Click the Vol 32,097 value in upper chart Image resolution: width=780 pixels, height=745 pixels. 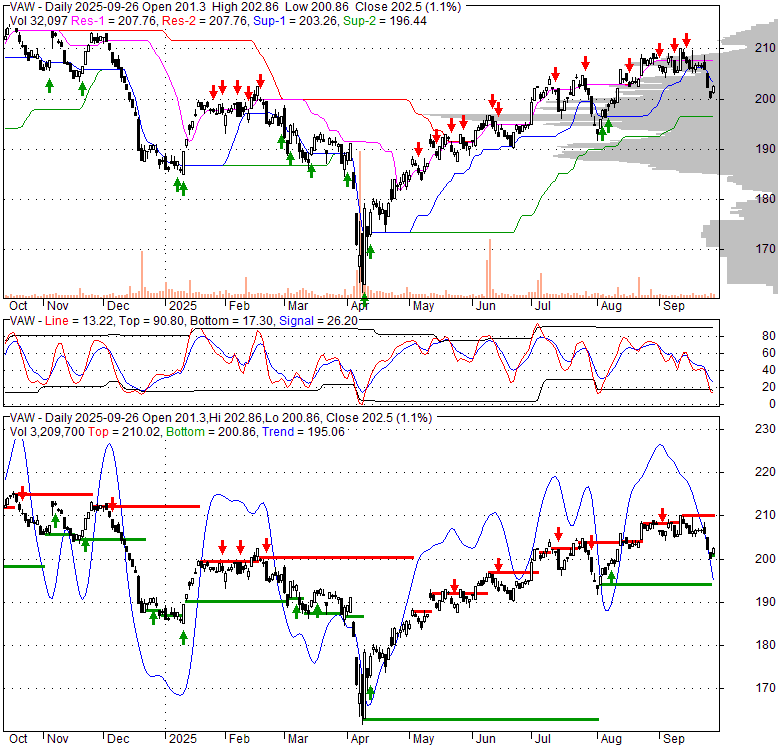[x=38, y=21]
